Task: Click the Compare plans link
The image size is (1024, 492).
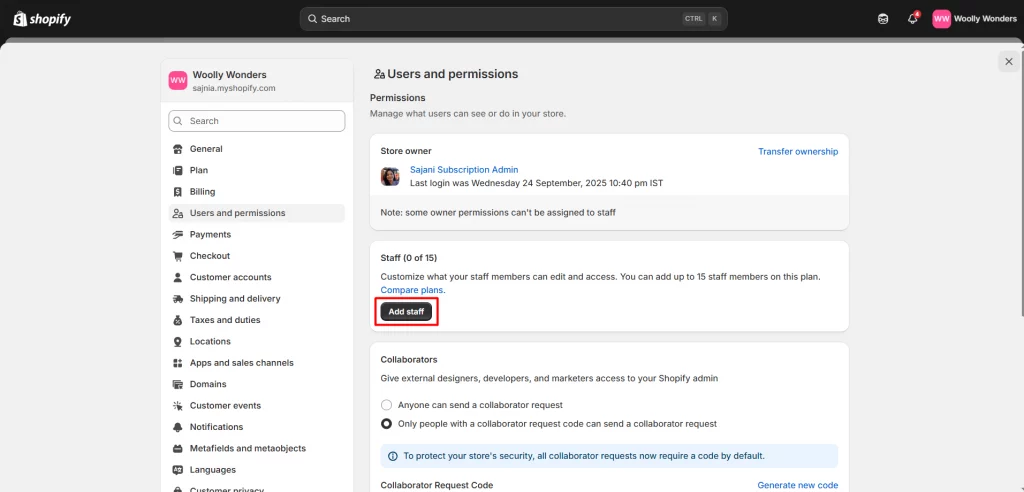Action: point(413,289)
